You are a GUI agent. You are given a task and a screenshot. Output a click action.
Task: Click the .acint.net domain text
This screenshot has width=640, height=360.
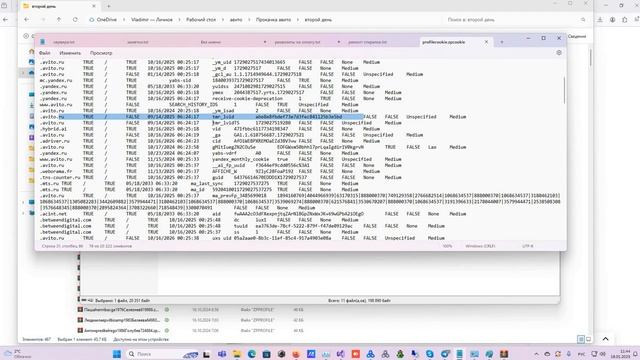[x=53, y=214]
